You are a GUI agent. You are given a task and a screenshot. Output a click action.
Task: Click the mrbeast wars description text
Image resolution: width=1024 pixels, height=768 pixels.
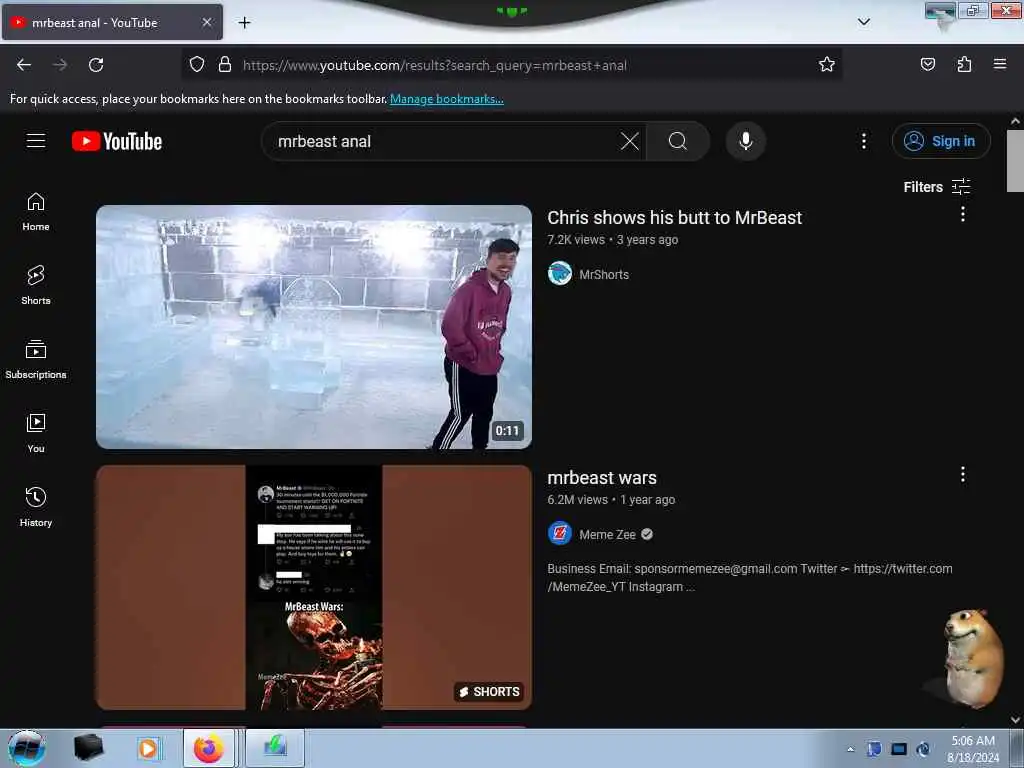click(x=750, y=577)
